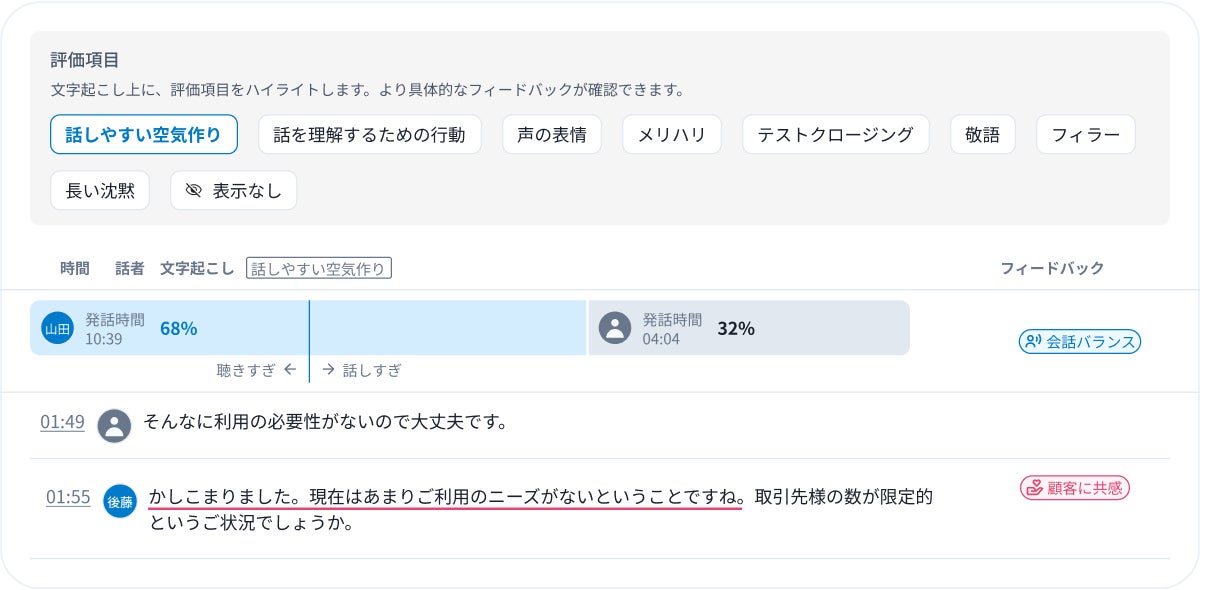Select the メリハリ evaluation item

(671, 134)
